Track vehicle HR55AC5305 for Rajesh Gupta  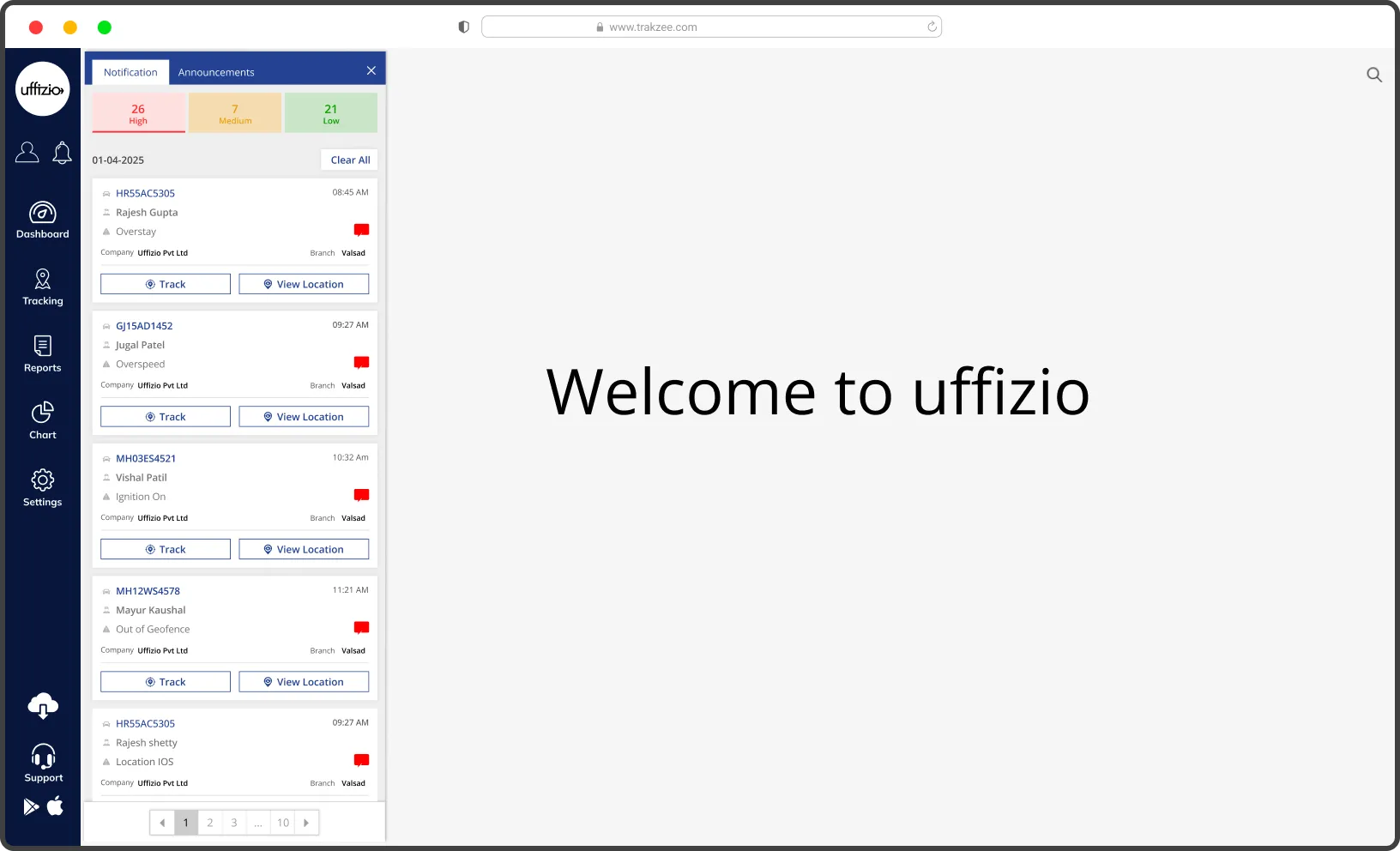click(166, 284)
